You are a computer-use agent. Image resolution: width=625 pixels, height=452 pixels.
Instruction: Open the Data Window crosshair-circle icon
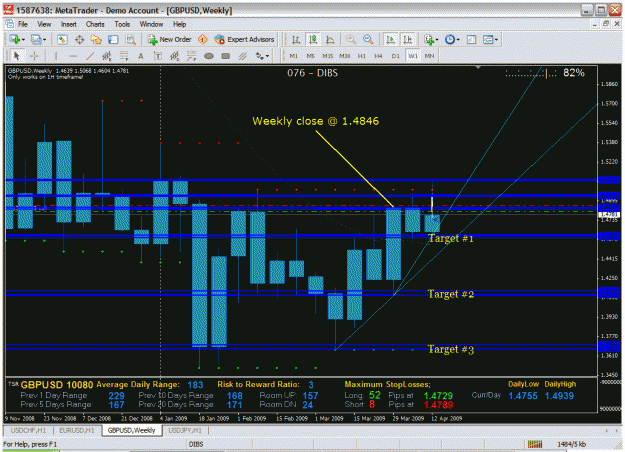[79, 39]
